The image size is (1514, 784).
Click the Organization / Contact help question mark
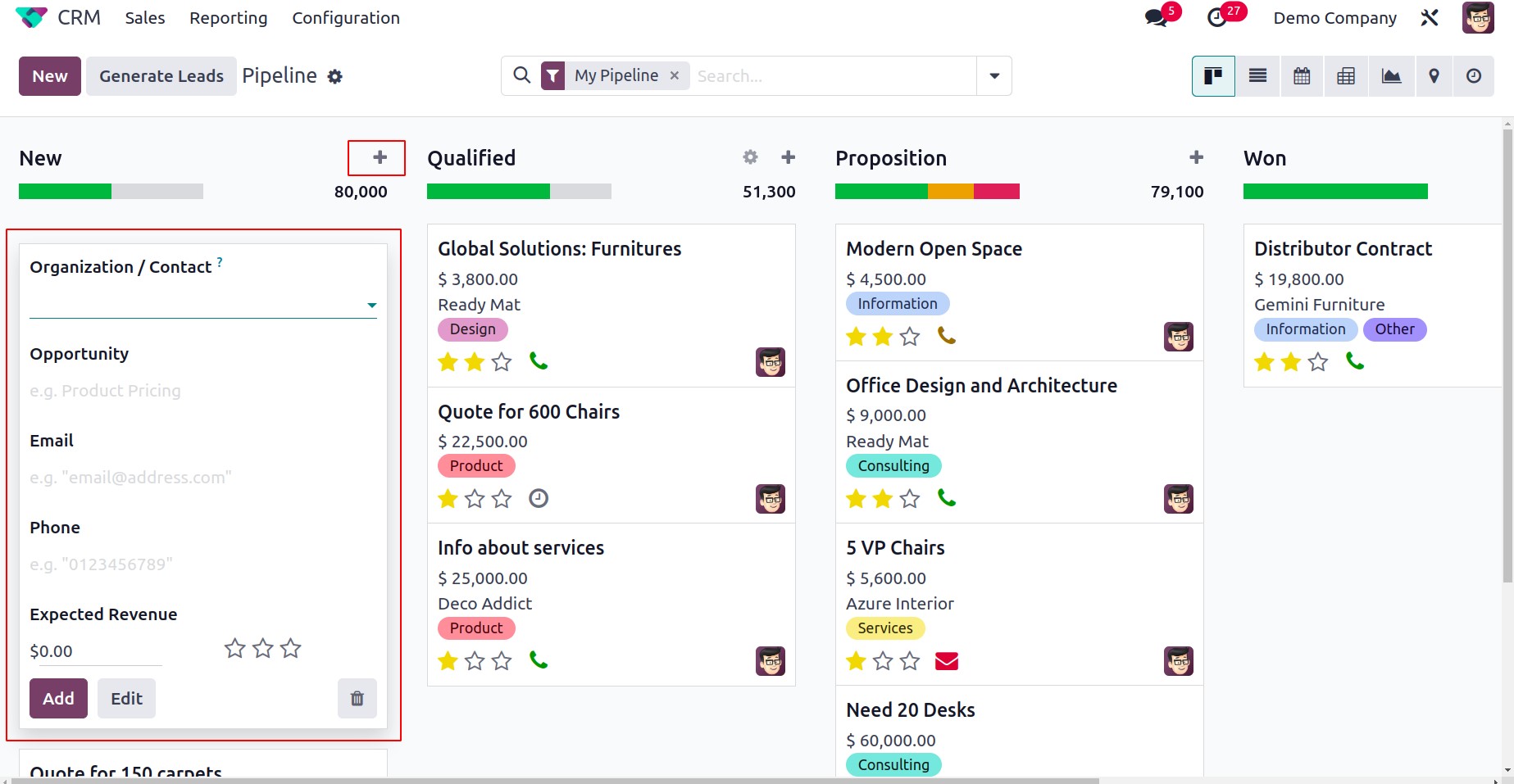pos(220,262)
